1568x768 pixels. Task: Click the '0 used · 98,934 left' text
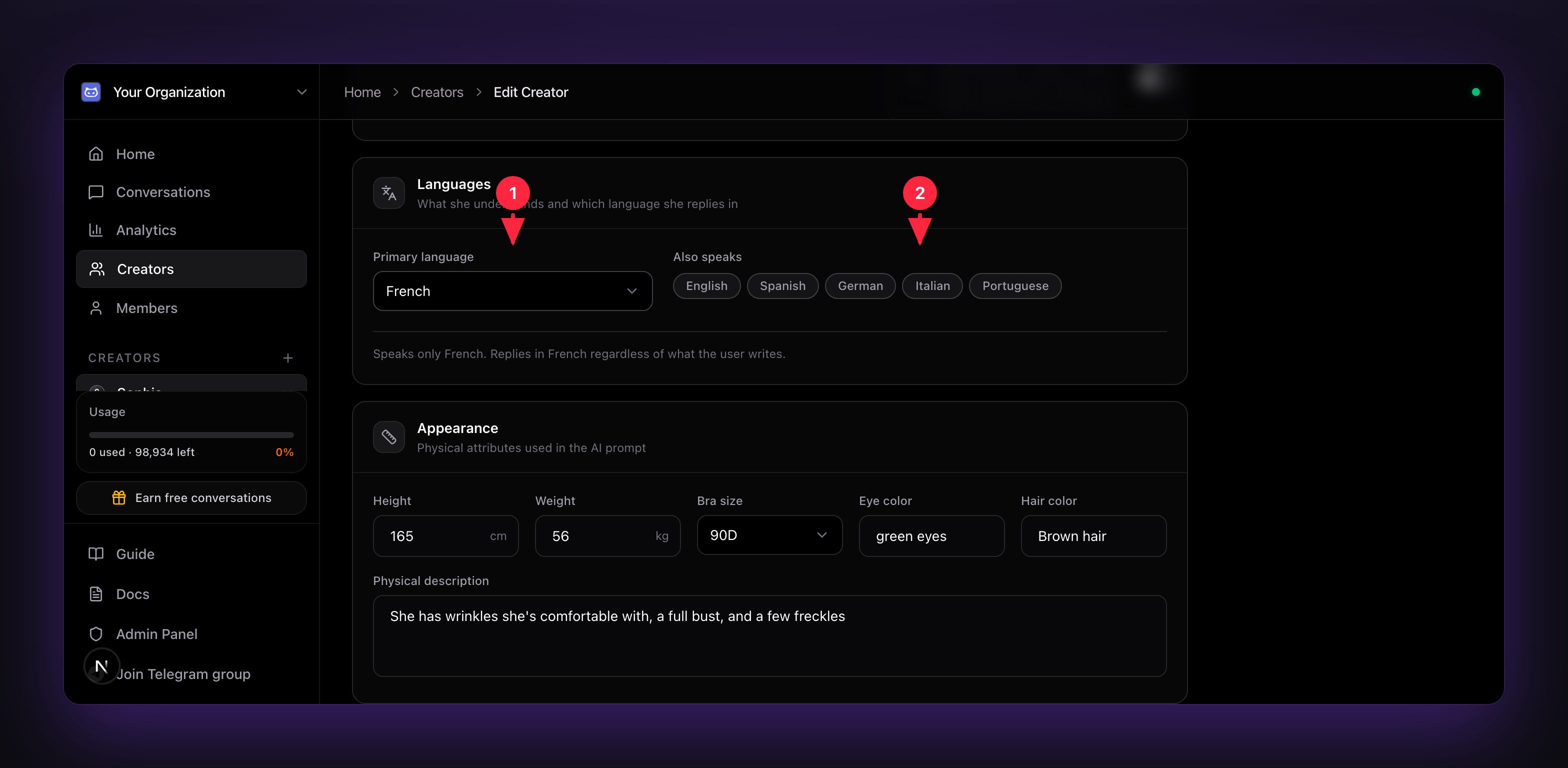(142, 452)
